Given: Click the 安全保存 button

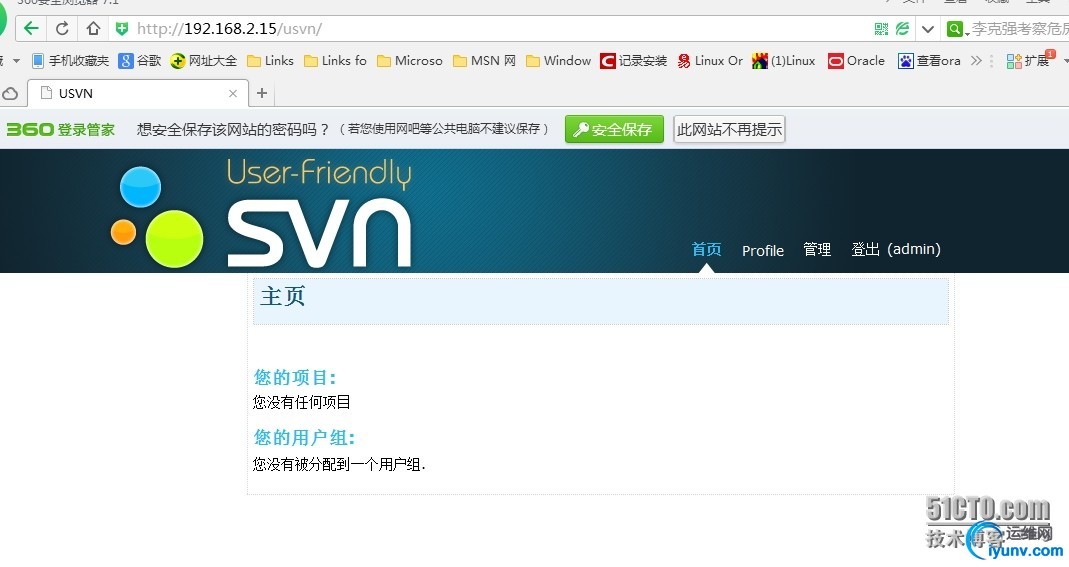Looking at the screenshot, I should (x=614, y=129).
